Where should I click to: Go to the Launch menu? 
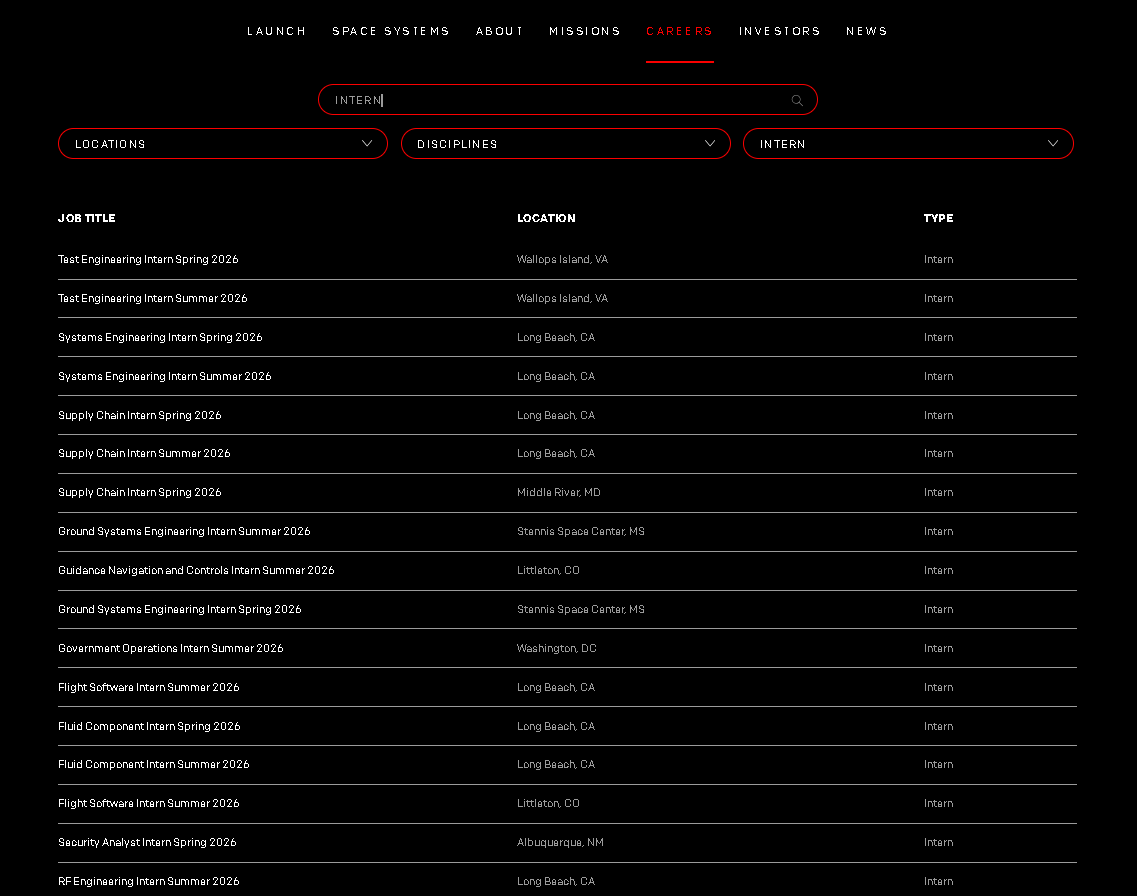pos(276,31)
